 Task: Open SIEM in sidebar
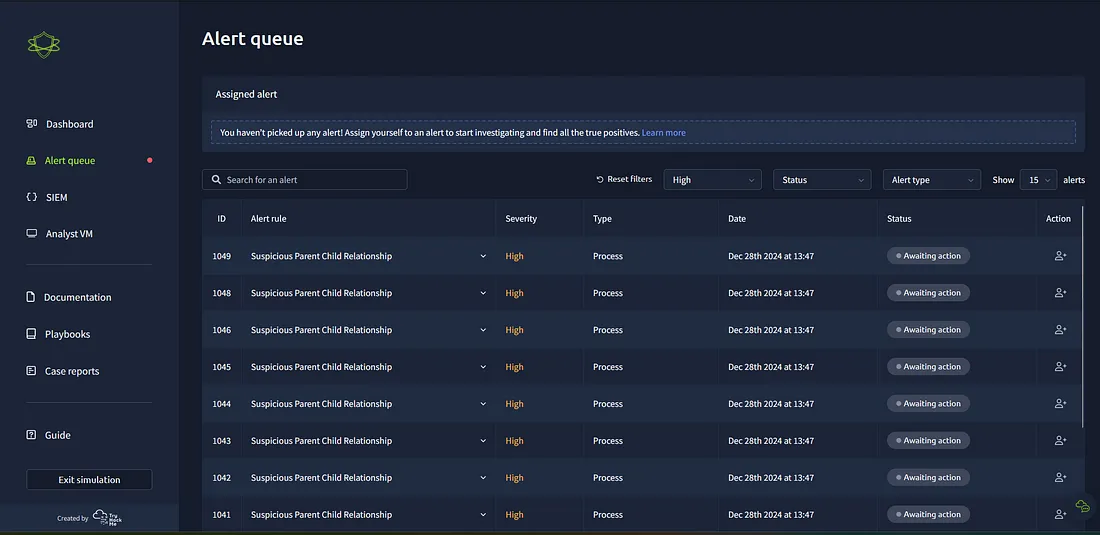click(56, 198)
